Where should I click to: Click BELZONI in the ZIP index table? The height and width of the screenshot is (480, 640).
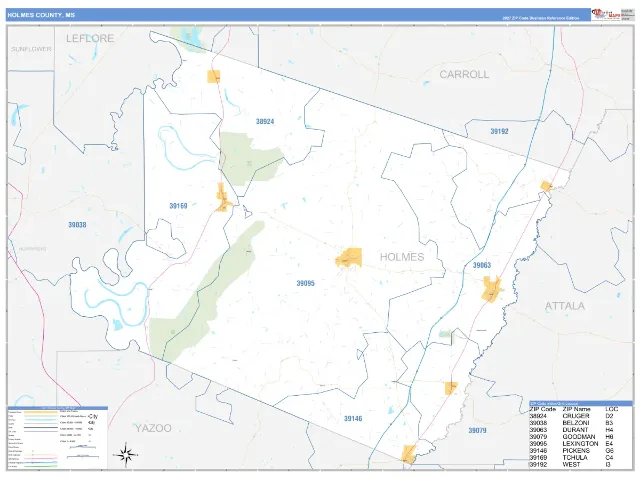[576, 423]
